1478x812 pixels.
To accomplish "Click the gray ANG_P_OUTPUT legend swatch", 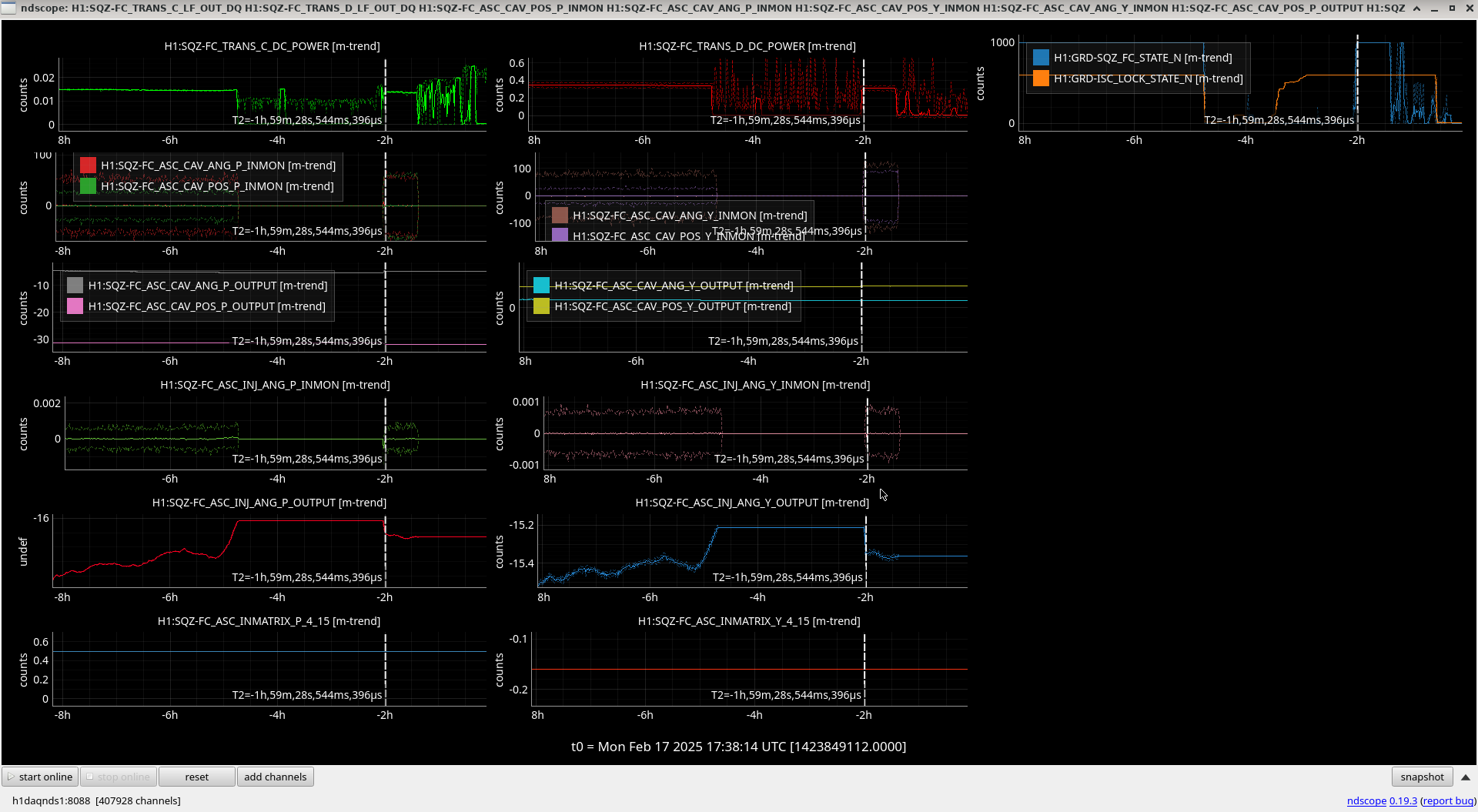I will 75,286.
